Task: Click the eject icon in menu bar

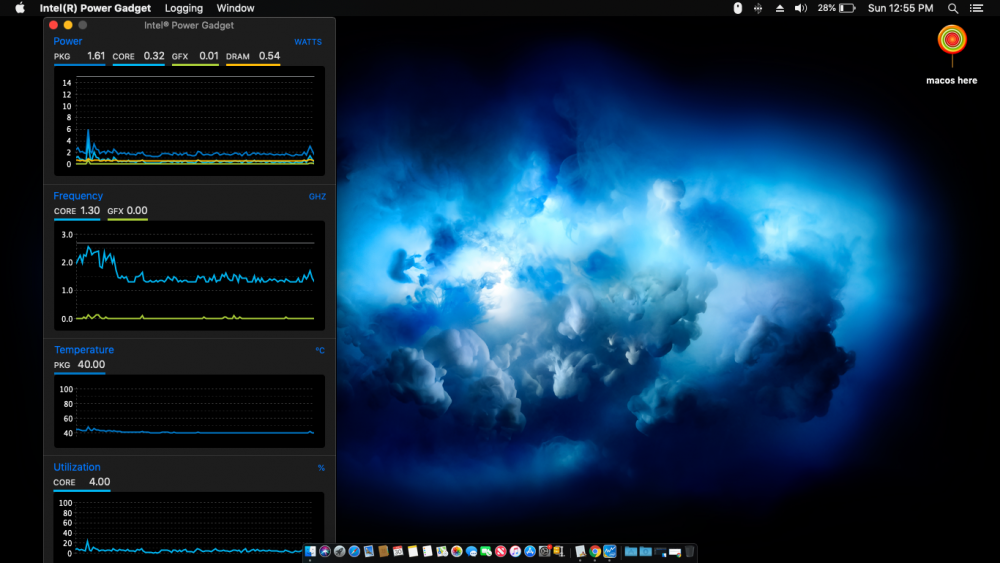Action: pyautogui.click(x=779, y=8)
